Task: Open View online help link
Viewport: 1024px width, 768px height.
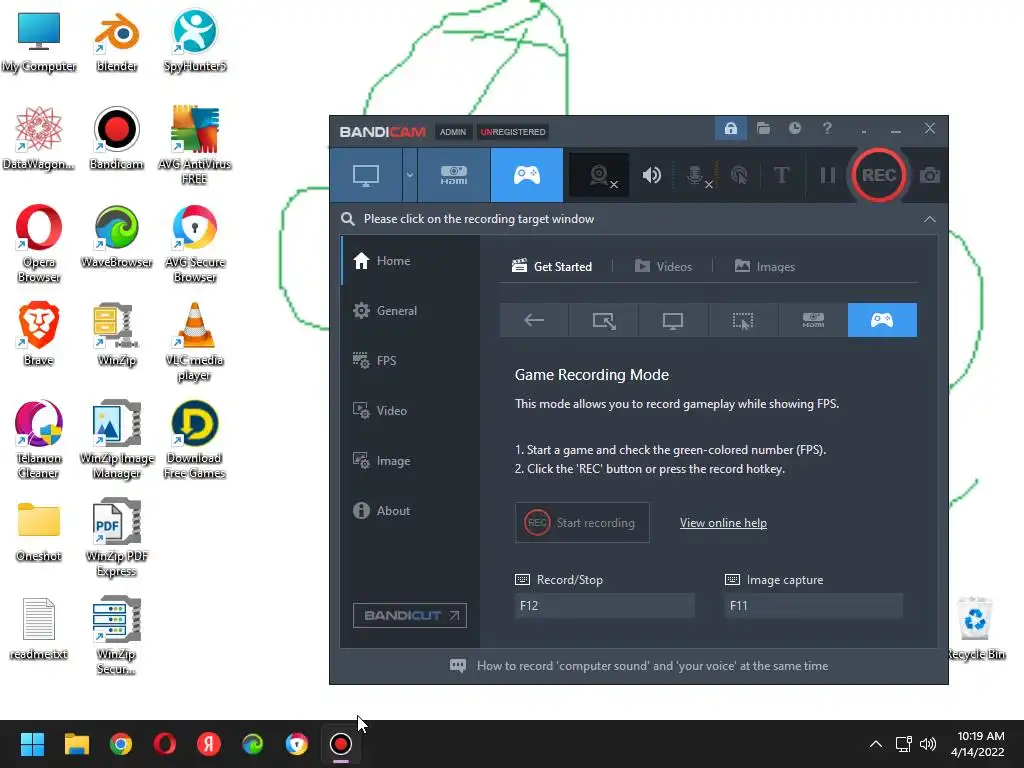Action: 723,522
